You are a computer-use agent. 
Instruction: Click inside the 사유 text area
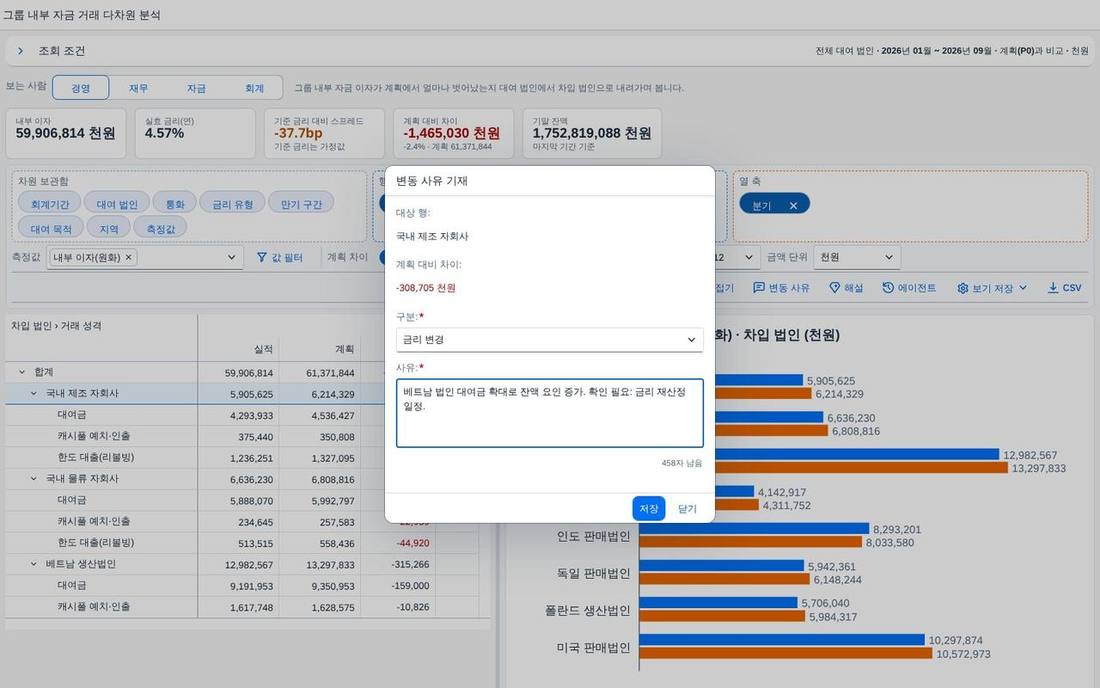(549, 413)
